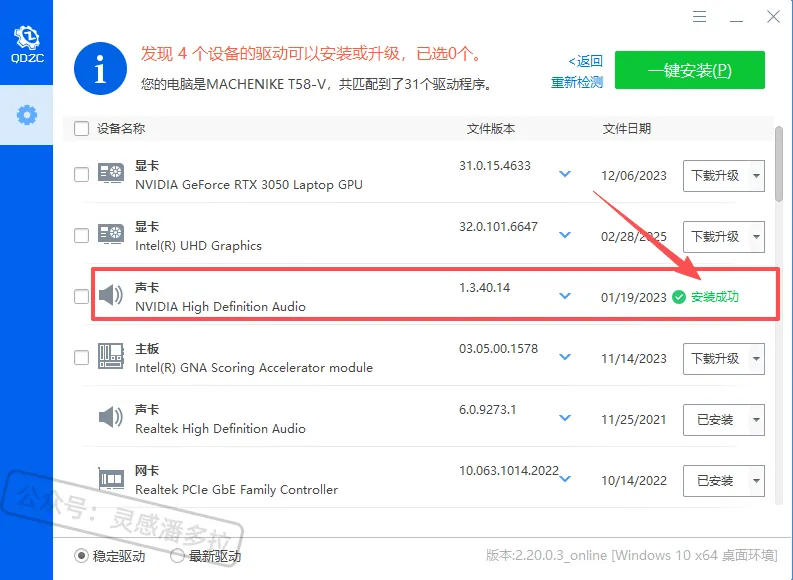Click the NVIDIA GeForce RTX 3050 Laptop GPU name

tap(249, 185)
